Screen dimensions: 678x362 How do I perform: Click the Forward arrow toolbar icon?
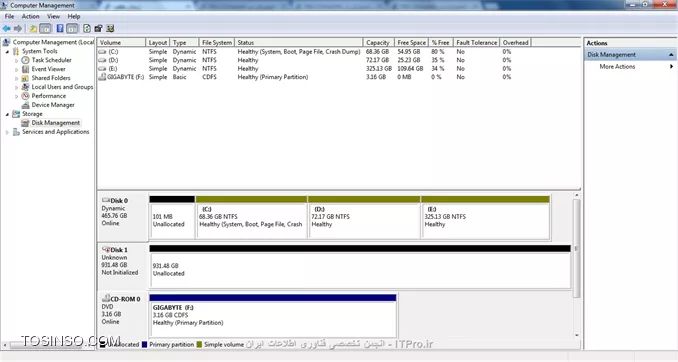click(18, 29)
